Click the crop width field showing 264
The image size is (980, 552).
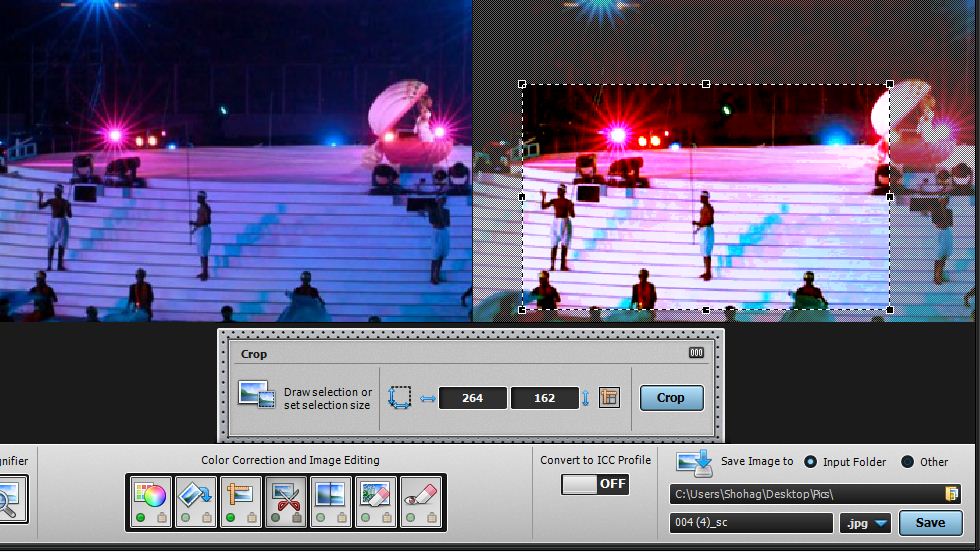(472, 398)
